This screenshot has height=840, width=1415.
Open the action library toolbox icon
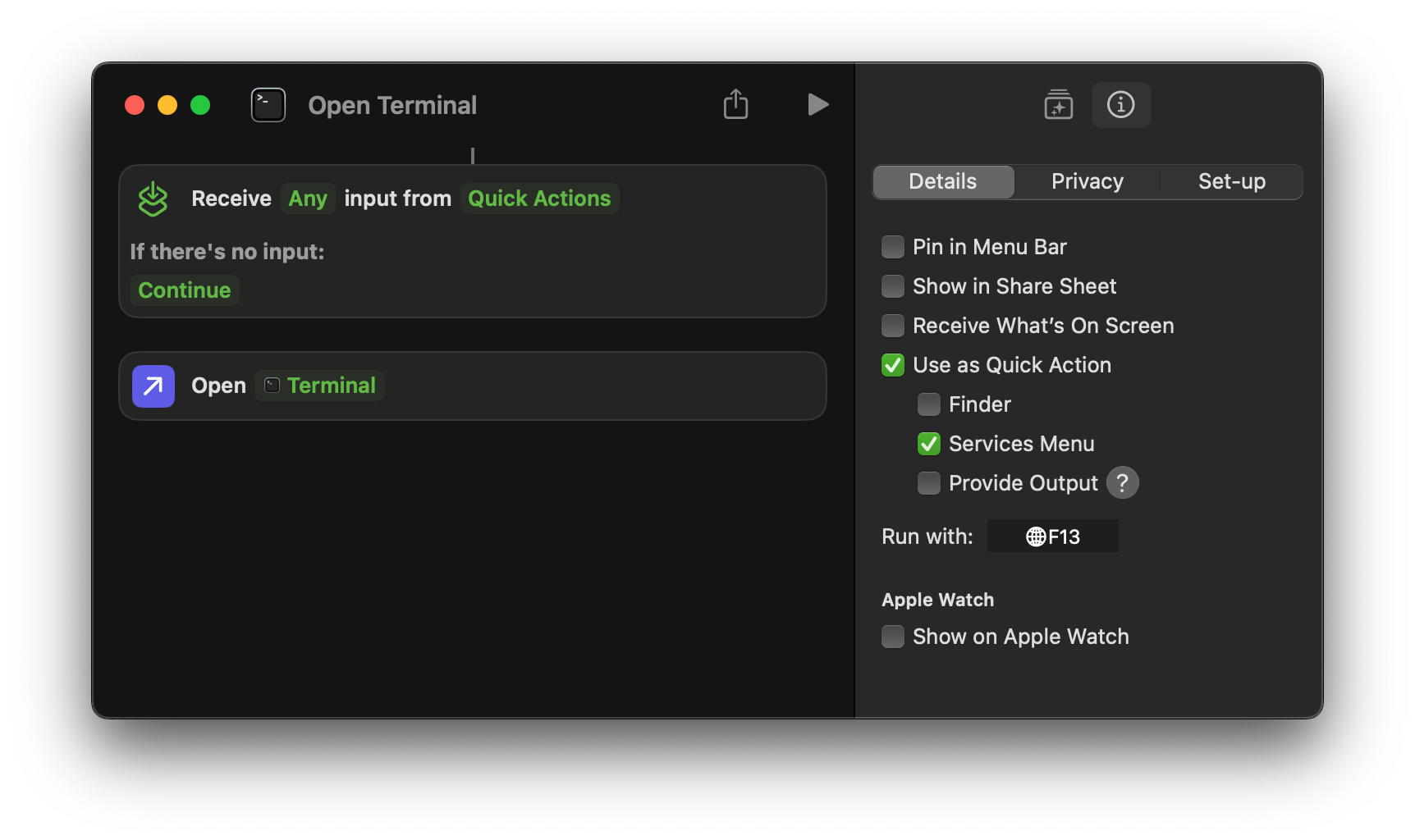(1058, 104)
